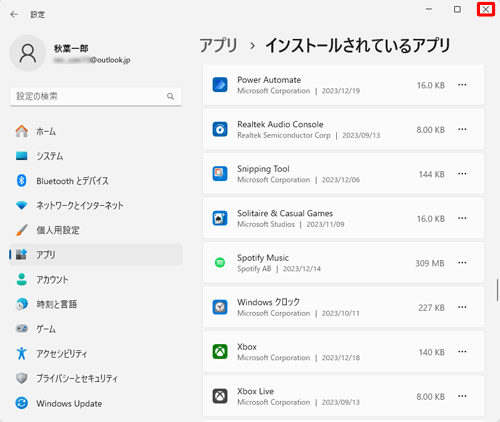Click the user name 秋葉一郎

click(x=71, y=49)
